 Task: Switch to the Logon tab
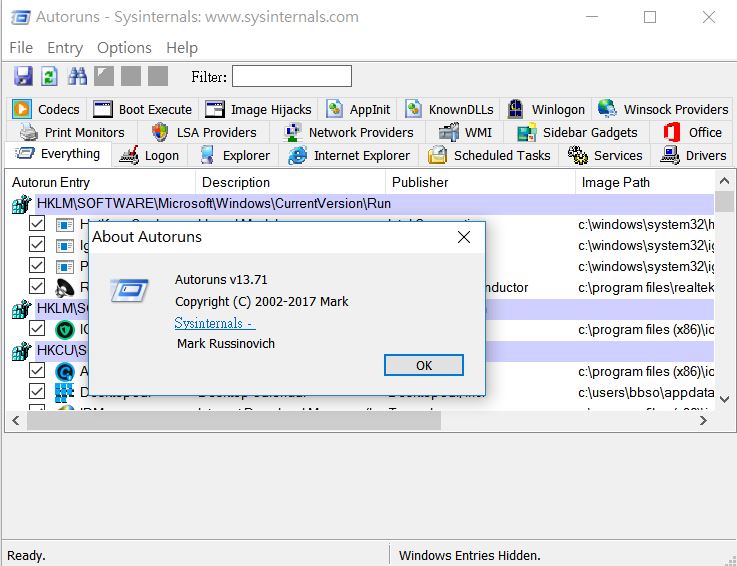click(149, 155)
